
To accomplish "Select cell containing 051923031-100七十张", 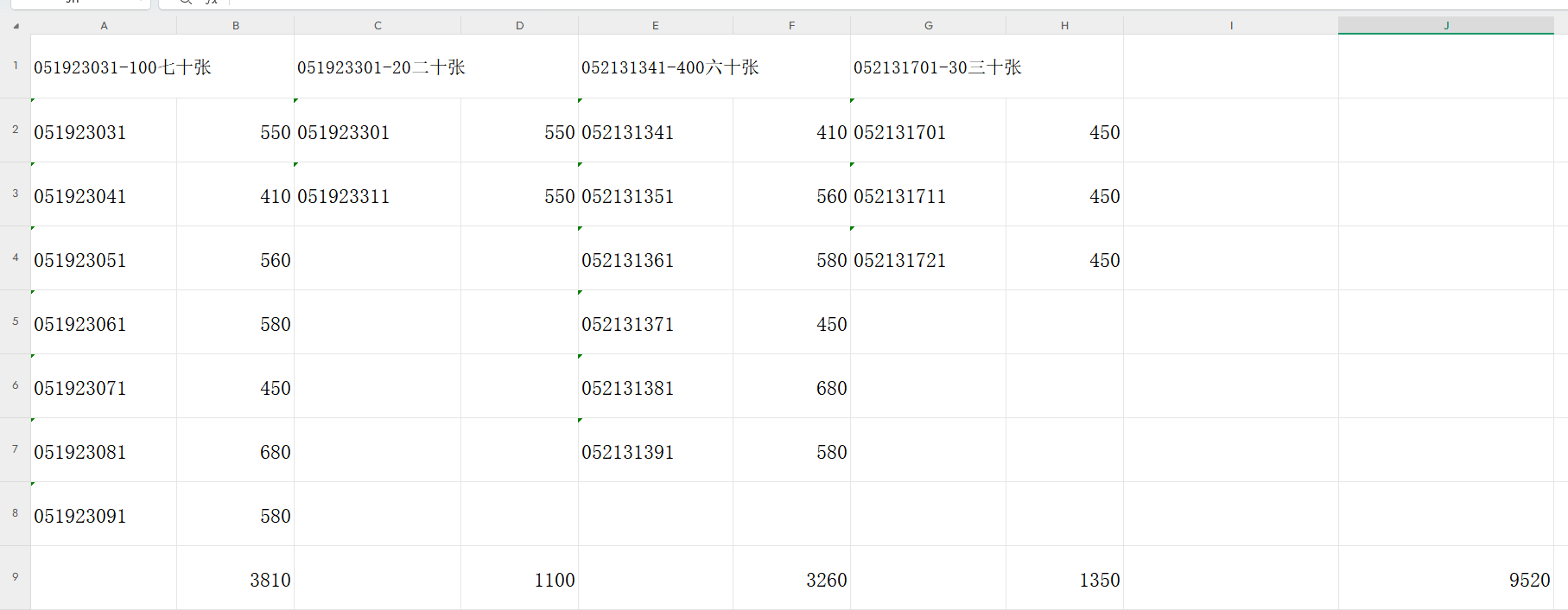I will (122, 67).
